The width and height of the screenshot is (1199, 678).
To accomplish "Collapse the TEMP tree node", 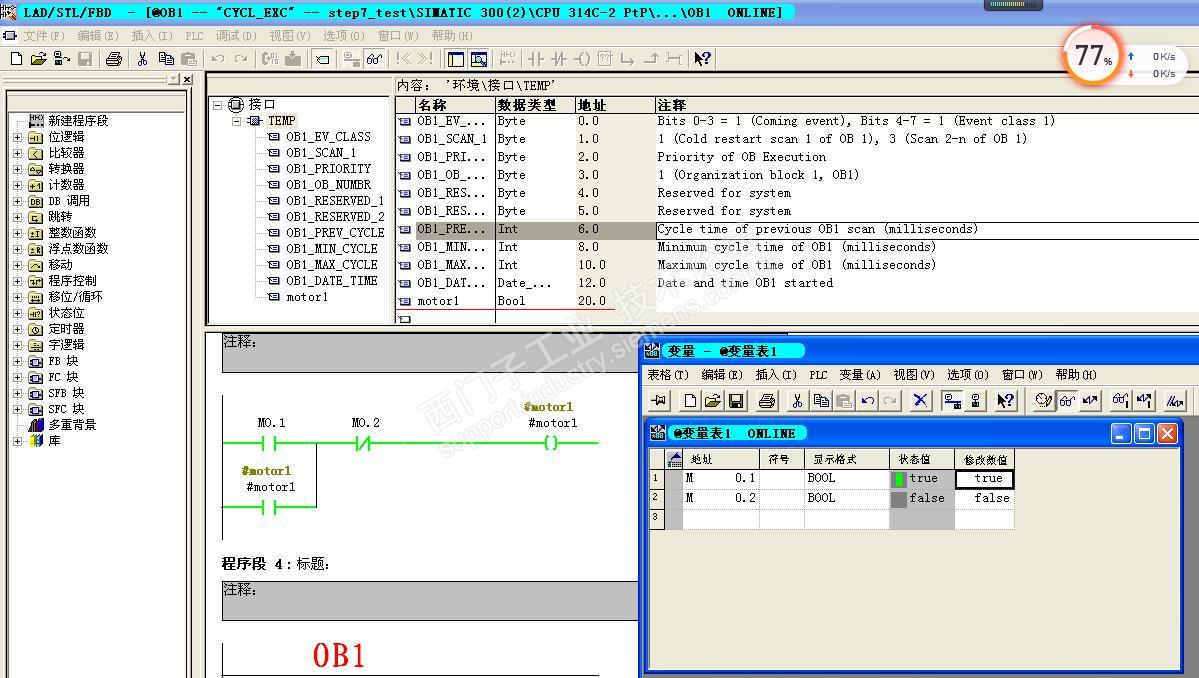I will click(x=236, y=121).
